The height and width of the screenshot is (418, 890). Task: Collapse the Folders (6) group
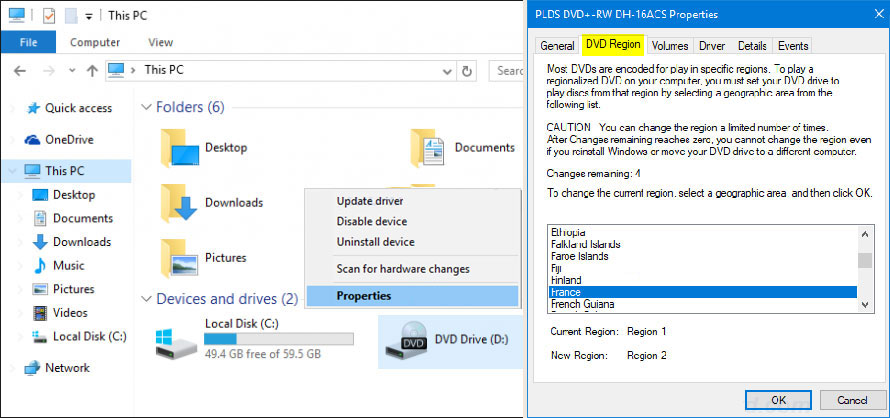(146, 107)
